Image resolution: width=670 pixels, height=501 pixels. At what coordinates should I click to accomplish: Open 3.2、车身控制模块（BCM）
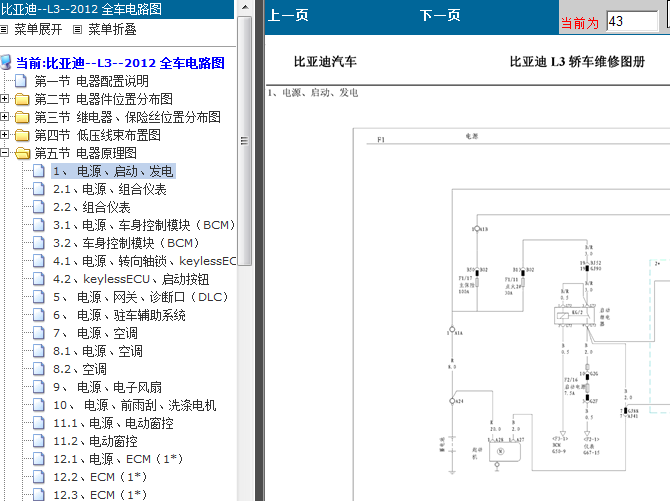click(x=126, y=243)
